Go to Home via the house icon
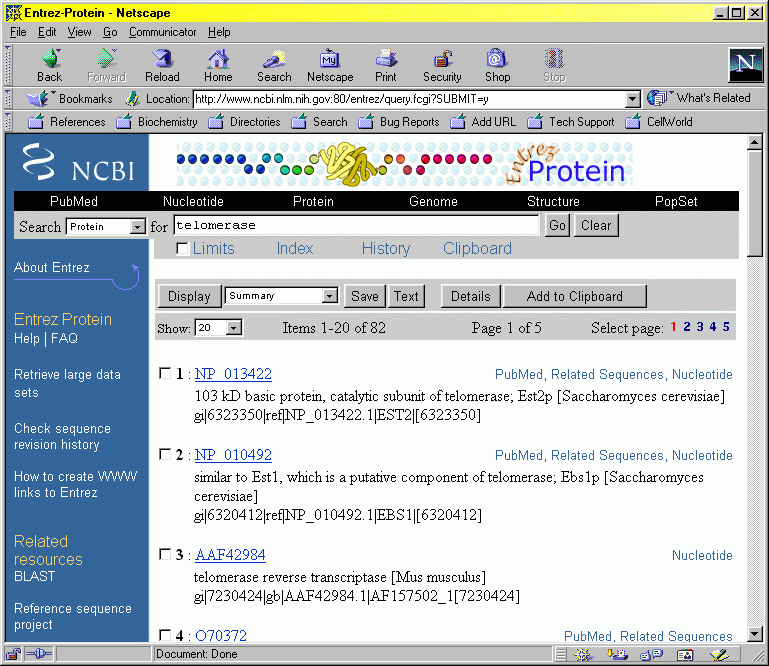Viewport: 769px width, 666px height. [218, 59]
